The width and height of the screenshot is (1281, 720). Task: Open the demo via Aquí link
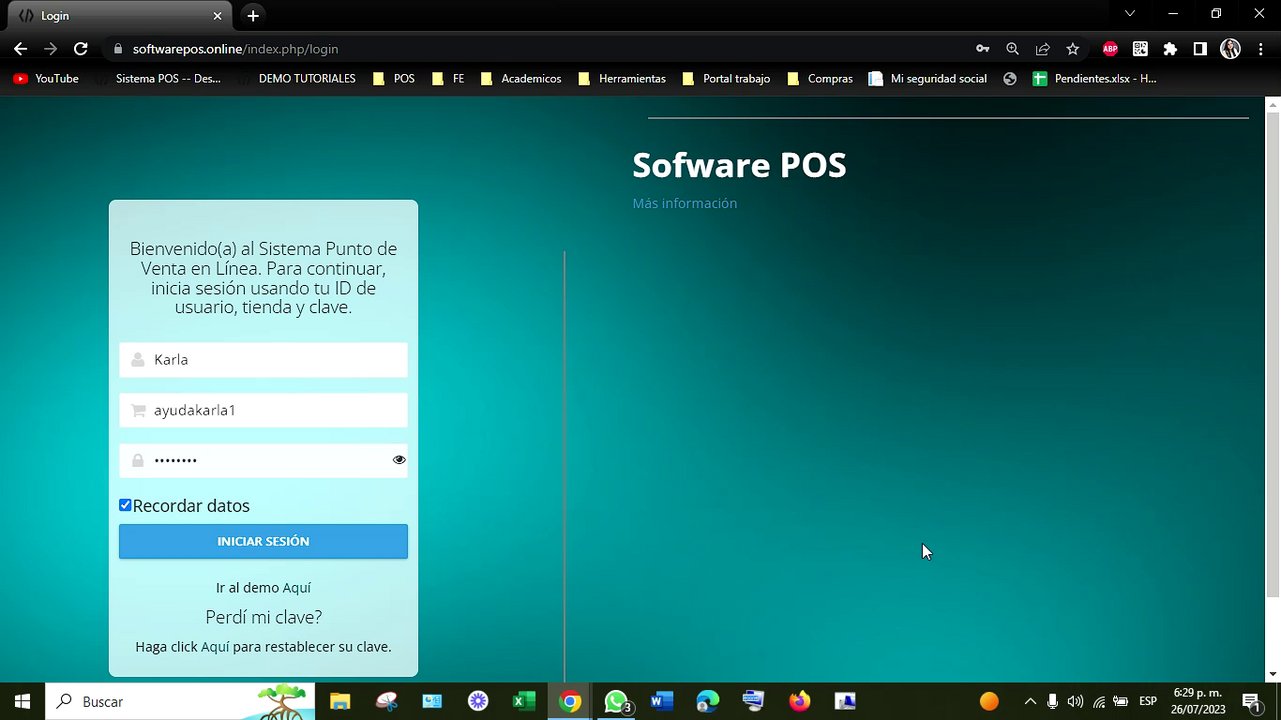[297, 588]
